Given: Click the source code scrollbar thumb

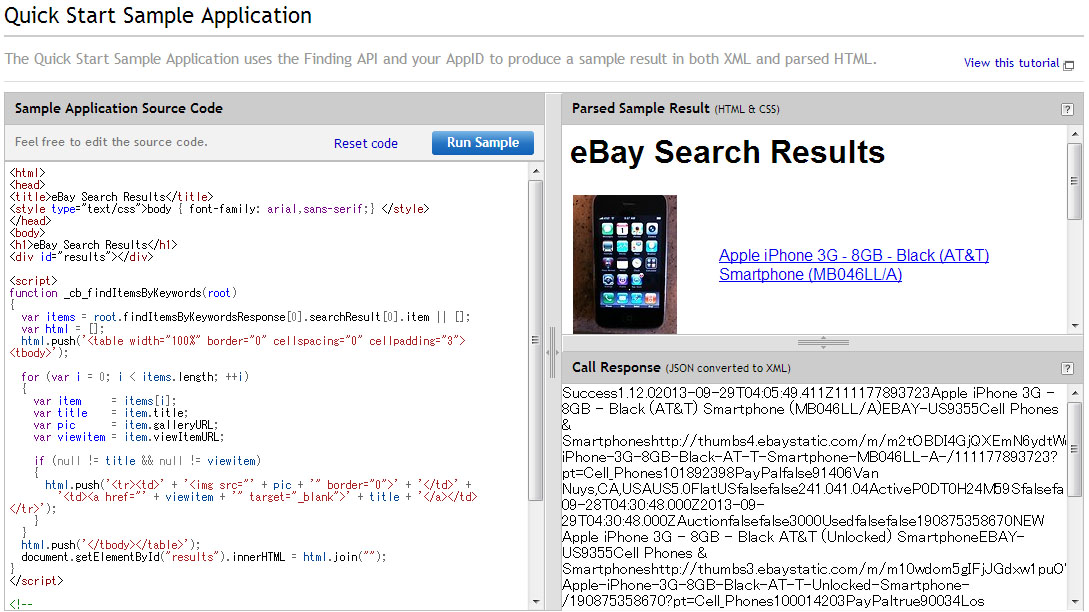Looking at the screenshot, I should click(x=535, y=340).
